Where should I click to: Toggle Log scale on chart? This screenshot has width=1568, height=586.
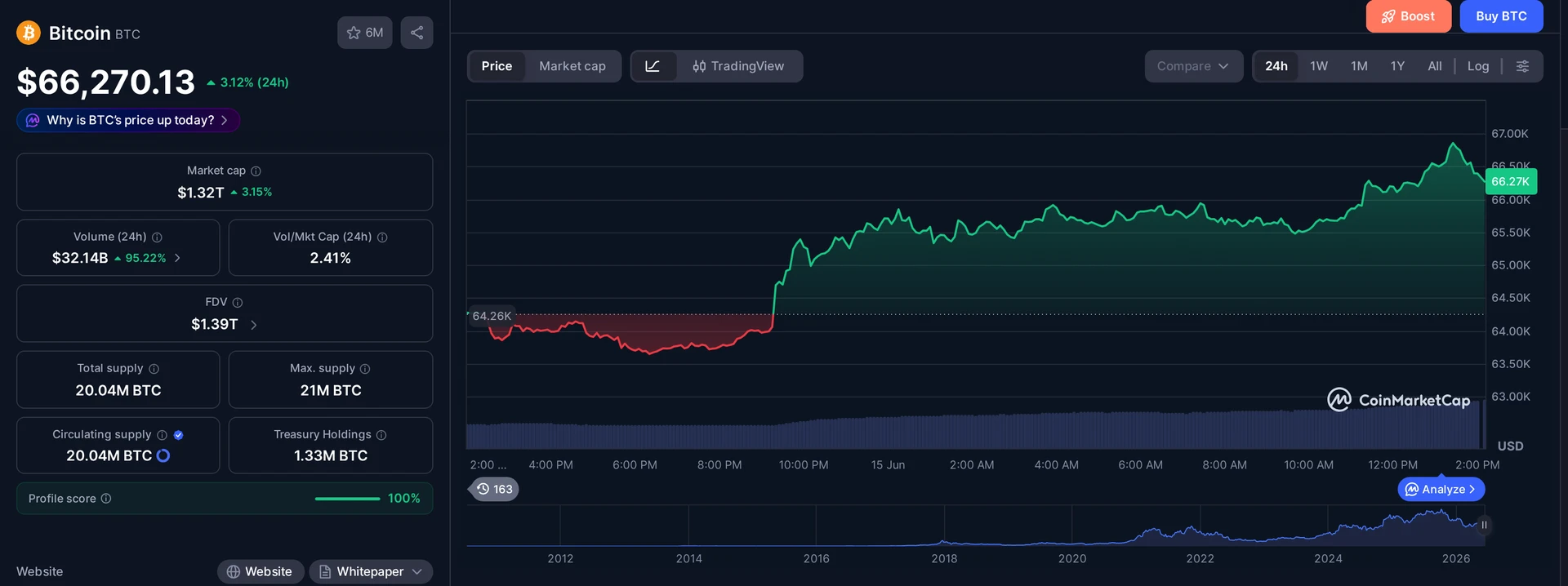(1478, 66)
